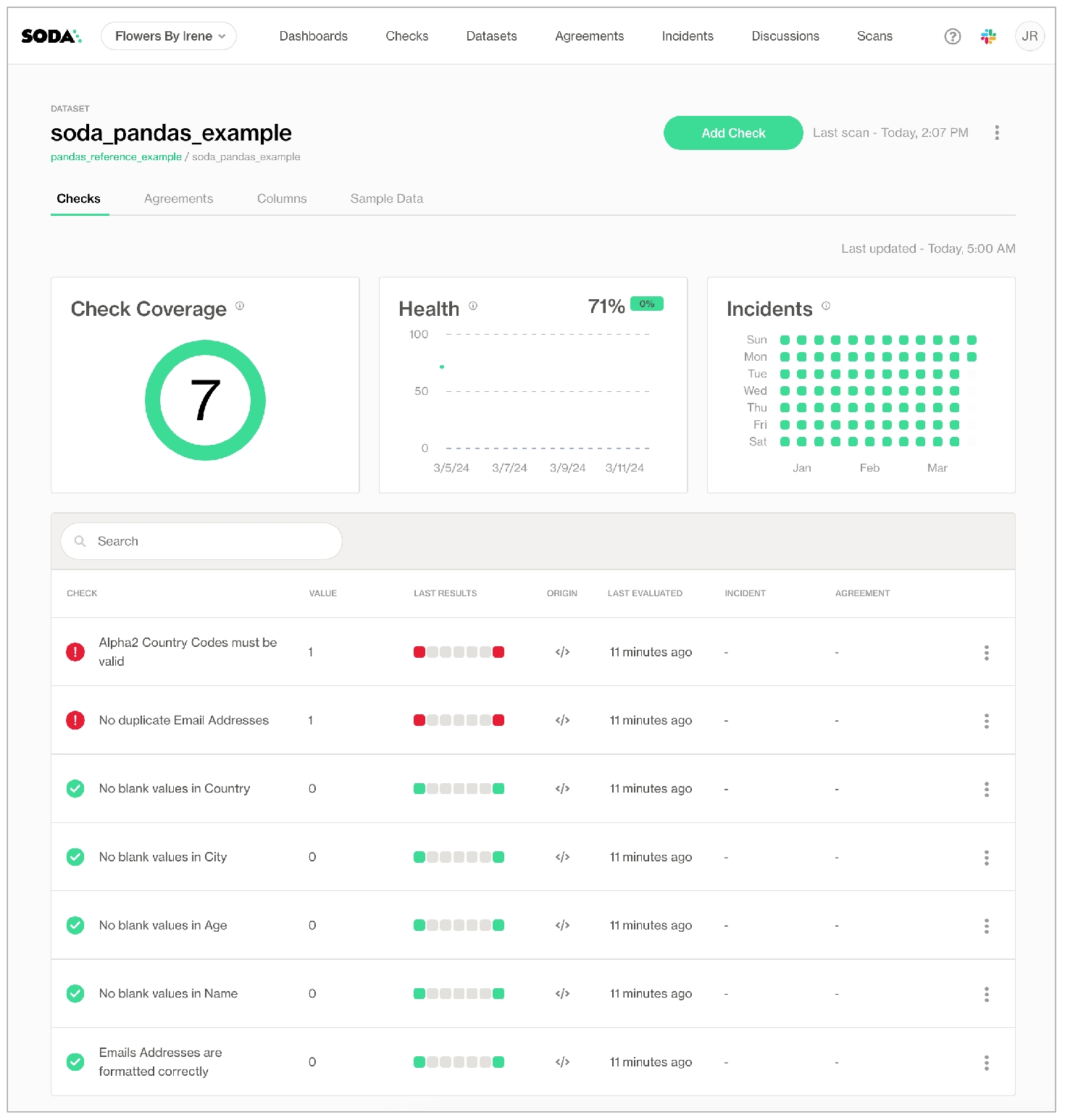Open row menu for Emails Addresses formatted correctly
Image resolution: width=1065 pixels, height=1120 pixels.
coord(986,1063)
